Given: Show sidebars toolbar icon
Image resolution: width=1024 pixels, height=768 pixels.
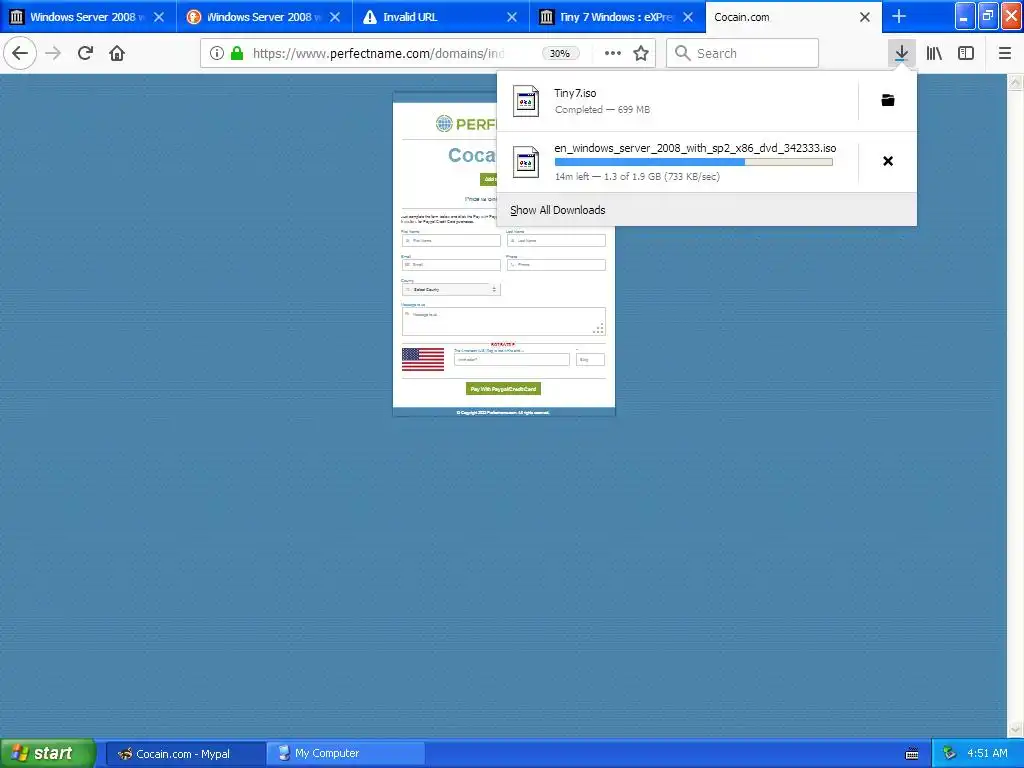Looking at the screenshot, I should point(966,53).
